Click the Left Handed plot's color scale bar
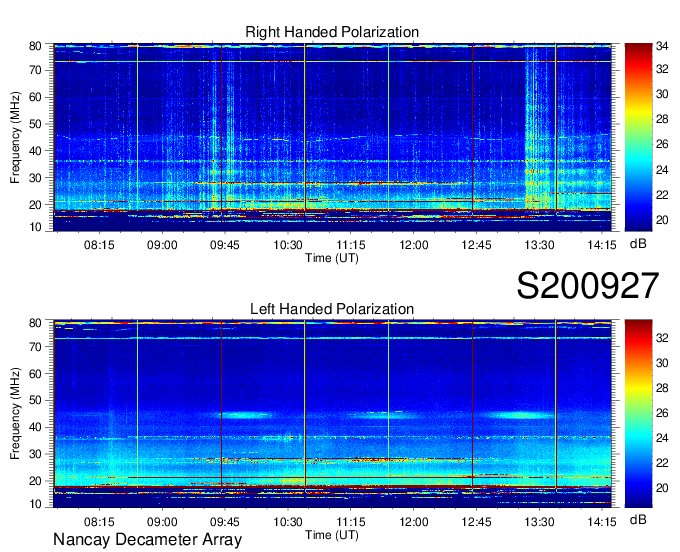The height and width of the screenshot is (552, 680). (x=638, y=414)
